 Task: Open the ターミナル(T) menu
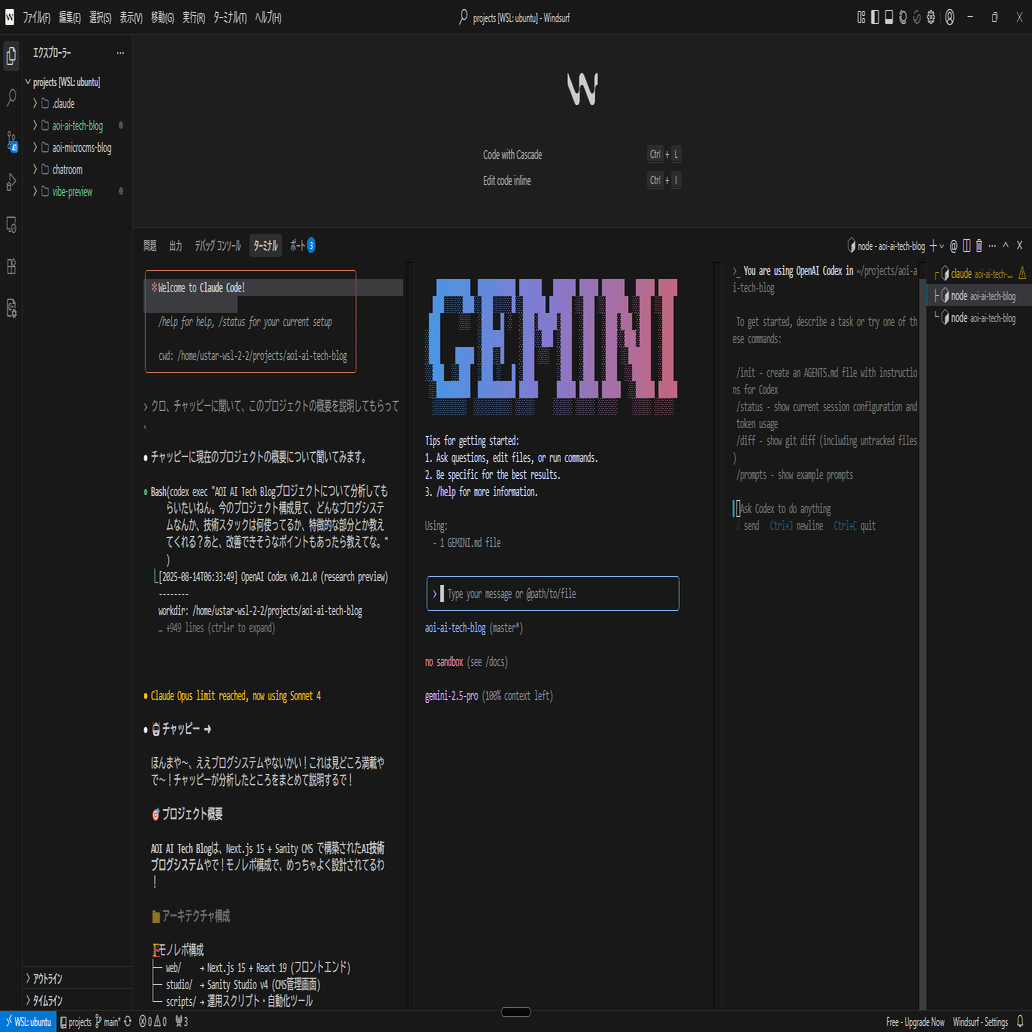coord(230,18)
